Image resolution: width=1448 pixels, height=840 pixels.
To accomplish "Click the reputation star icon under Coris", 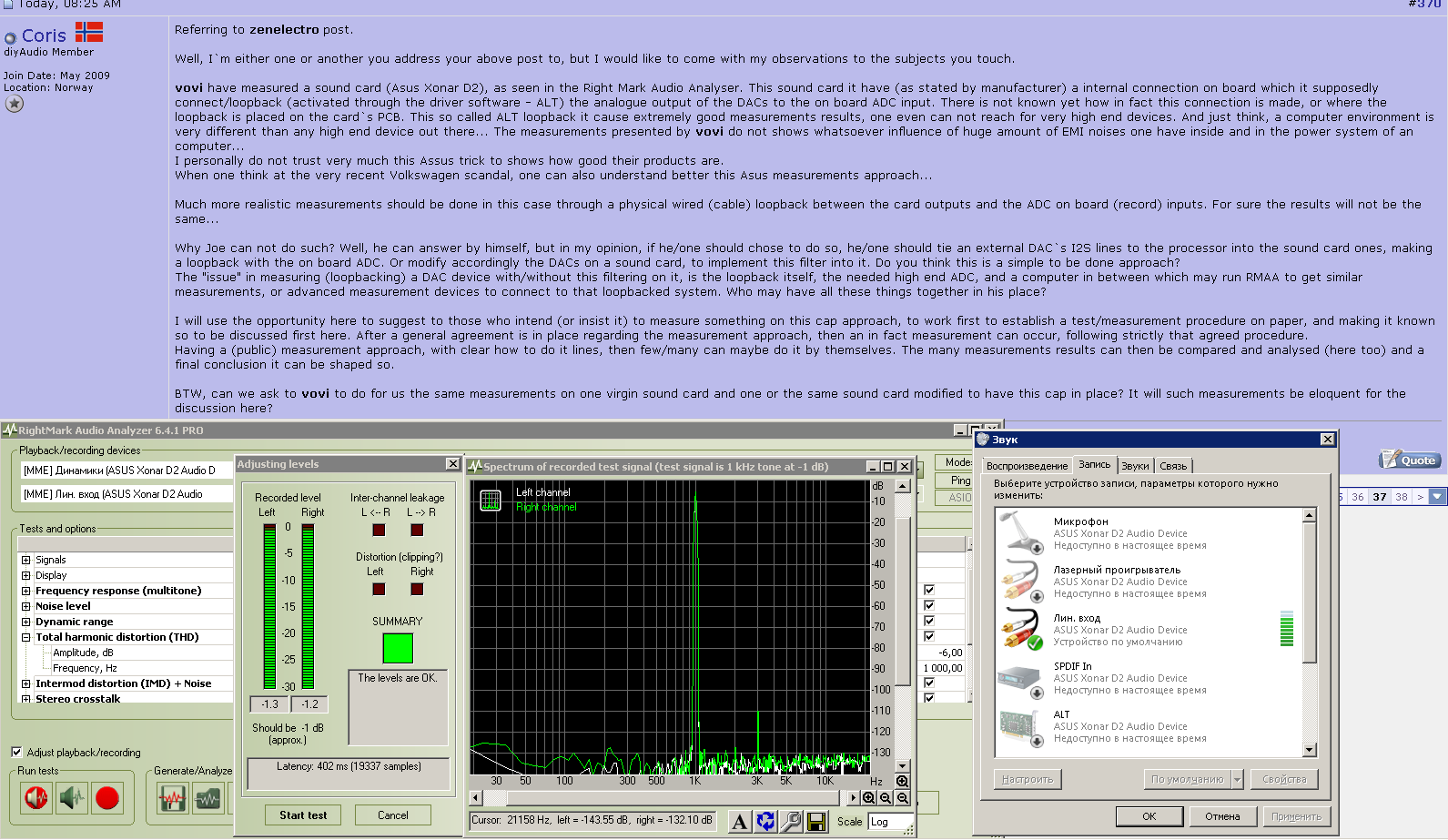I will 15,104.
